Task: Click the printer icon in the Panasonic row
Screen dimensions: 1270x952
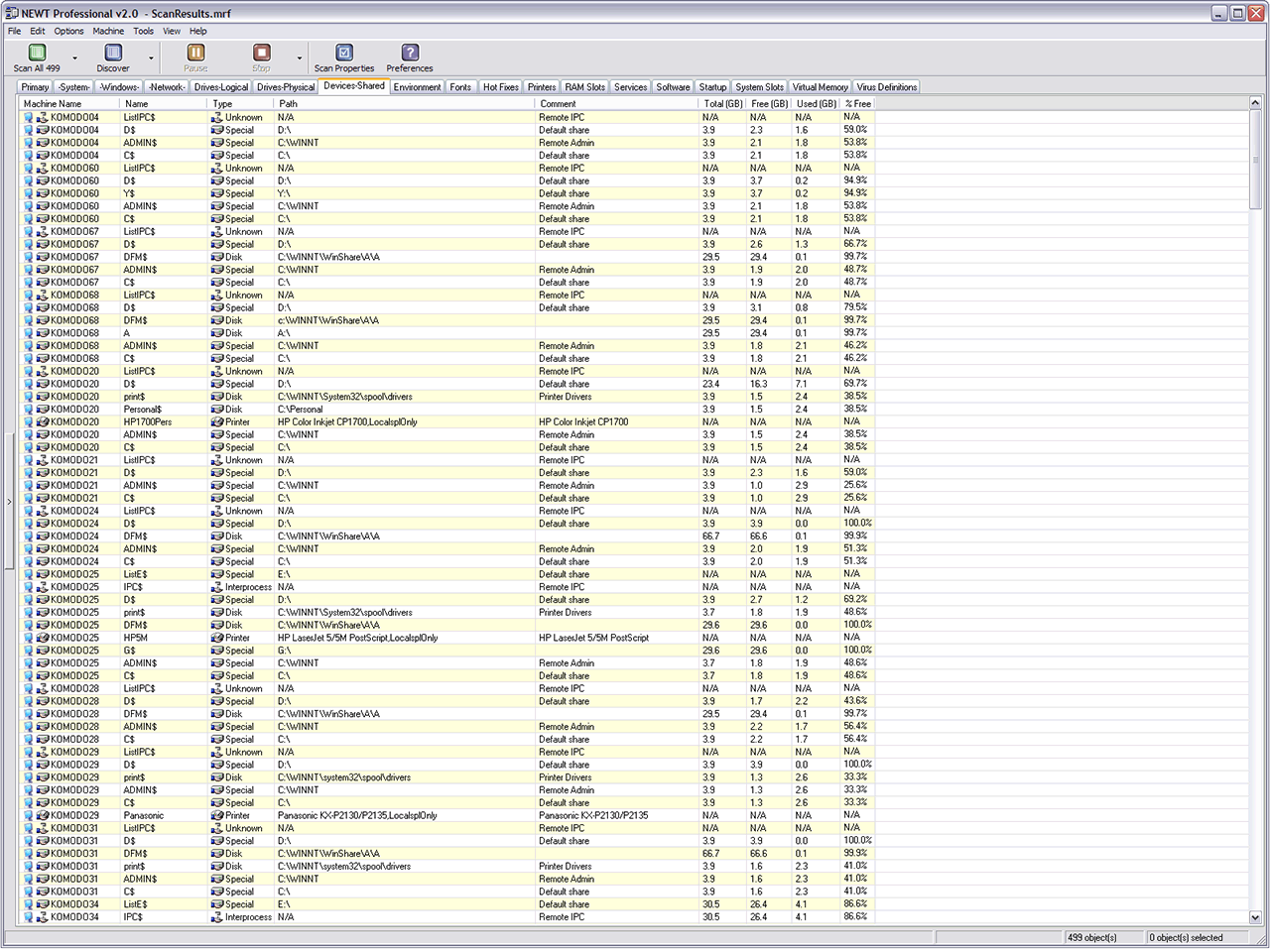Action: tap(217, 816)
